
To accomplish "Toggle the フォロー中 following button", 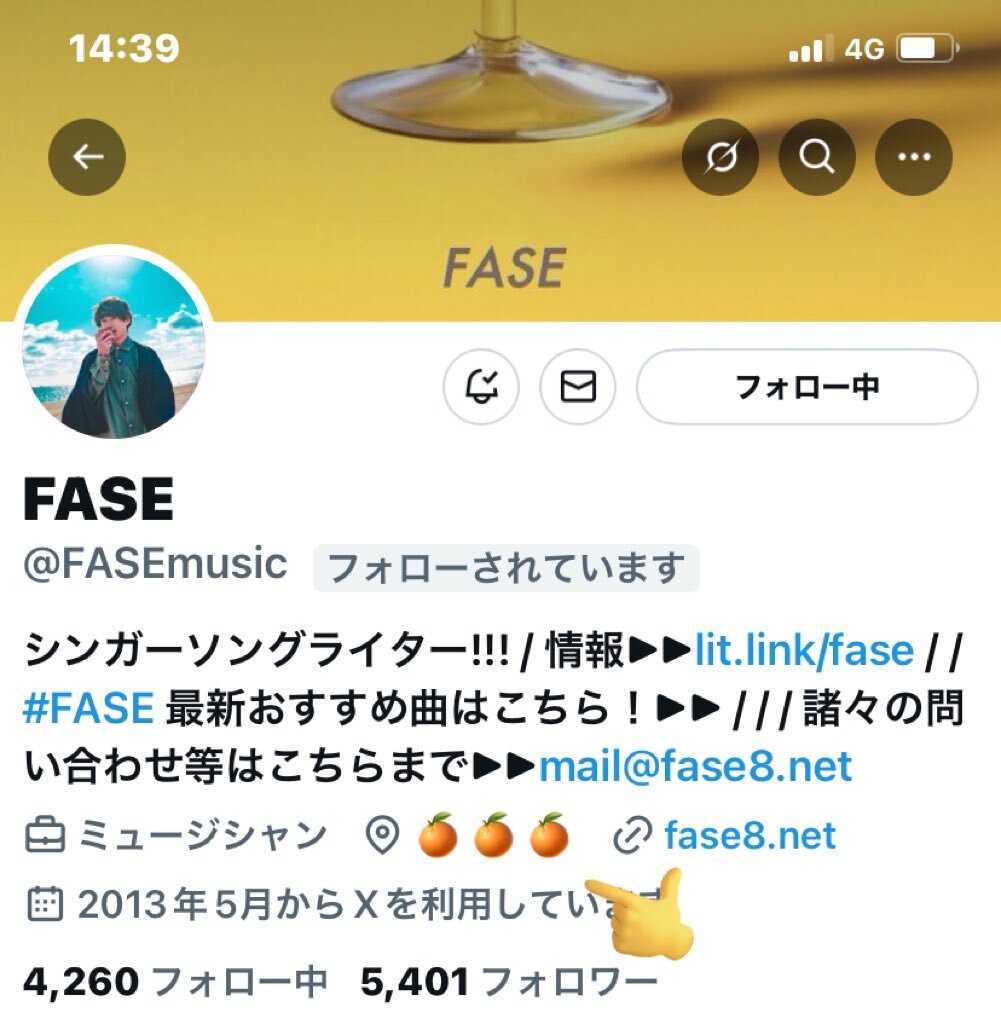I will (807, 387).
